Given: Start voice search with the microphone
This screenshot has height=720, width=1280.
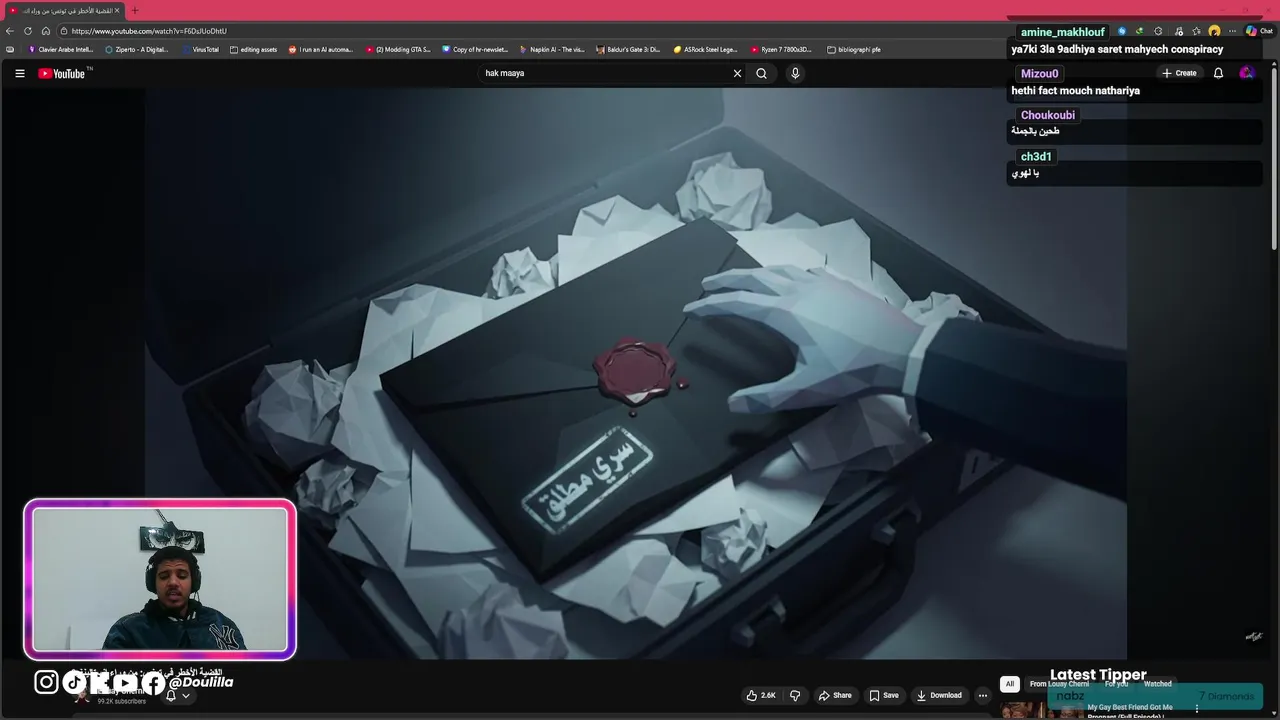Looking at the screenshot, I should 795,73.
